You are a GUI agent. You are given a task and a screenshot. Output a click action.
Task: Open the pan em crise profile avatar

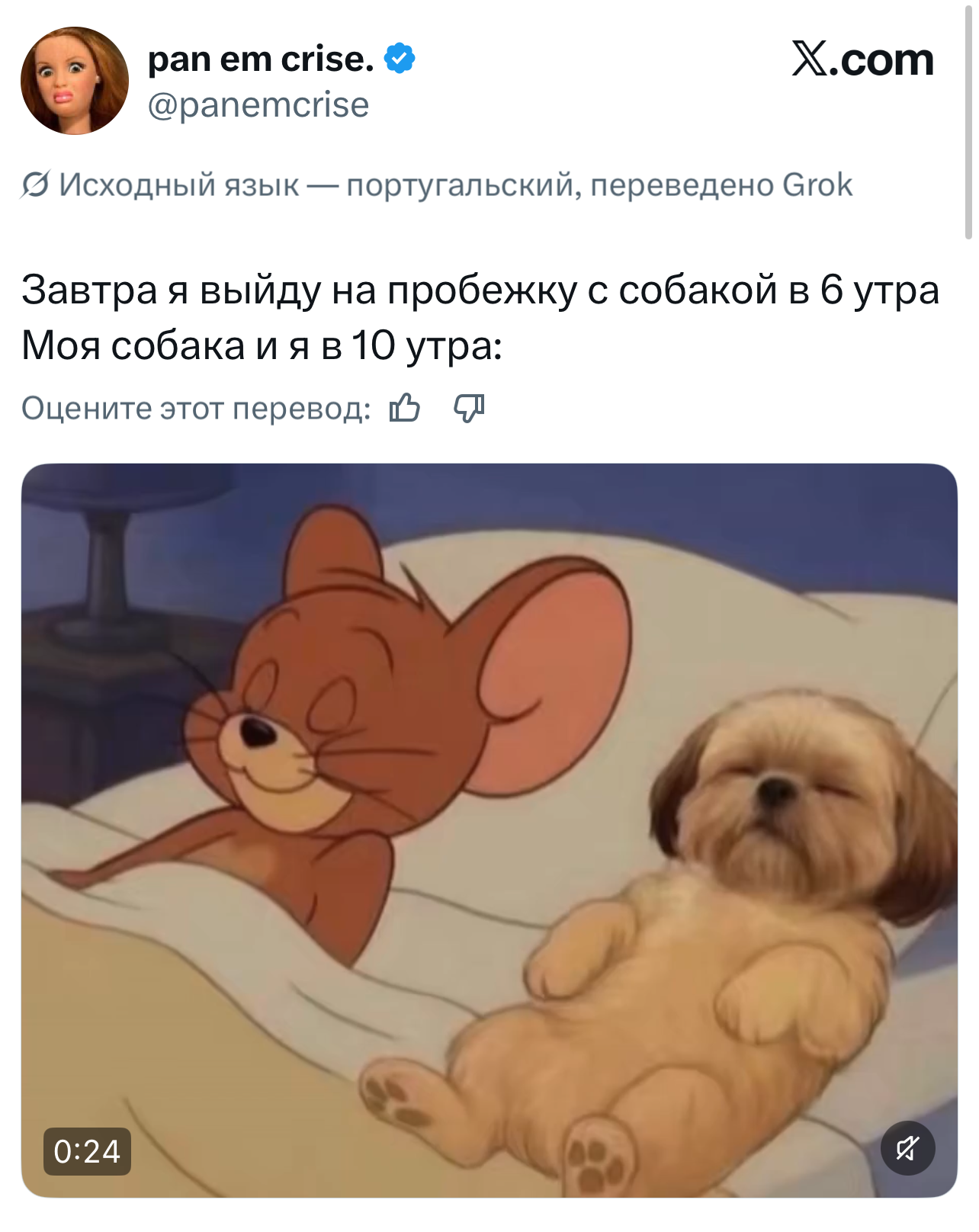pos(75,81)
